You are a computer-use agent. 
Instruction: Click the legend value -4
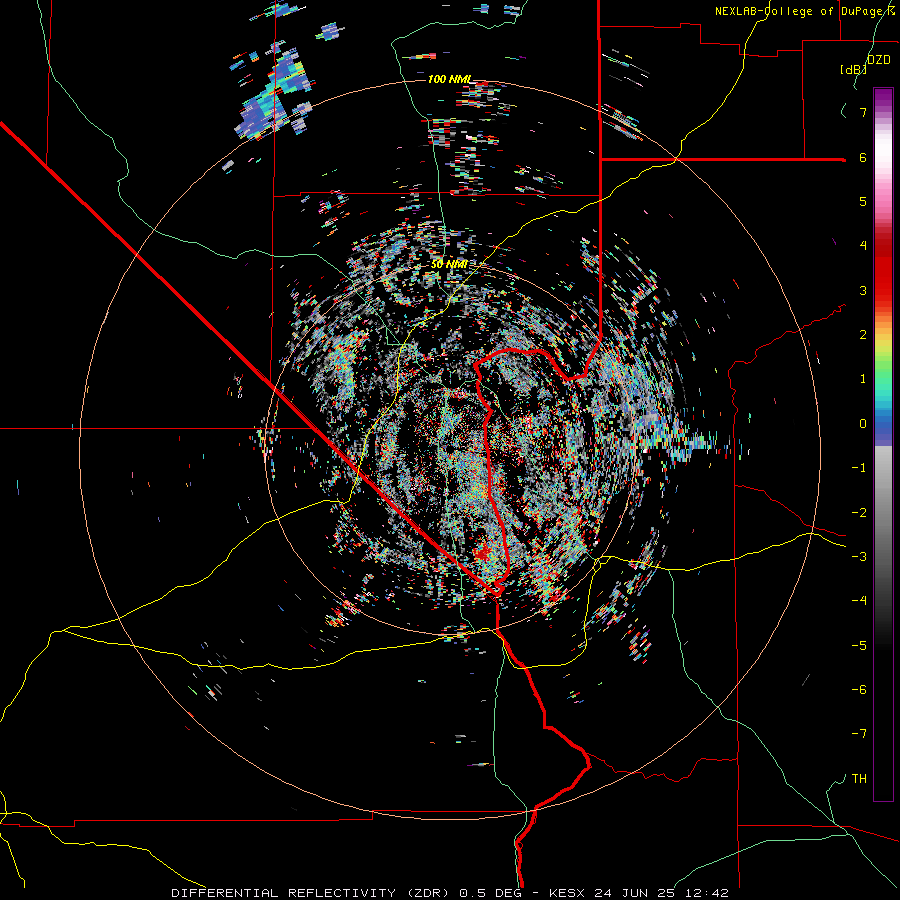tap(859, 600)
